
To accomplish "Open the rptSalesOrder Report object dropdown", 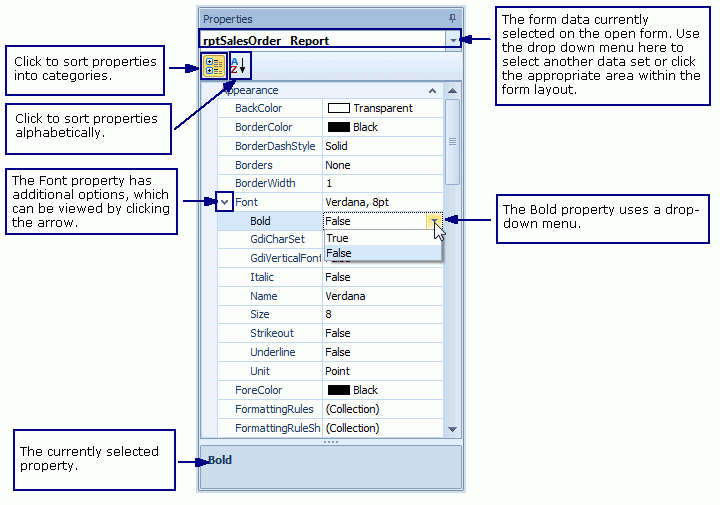I will click(x=454, y=41).
